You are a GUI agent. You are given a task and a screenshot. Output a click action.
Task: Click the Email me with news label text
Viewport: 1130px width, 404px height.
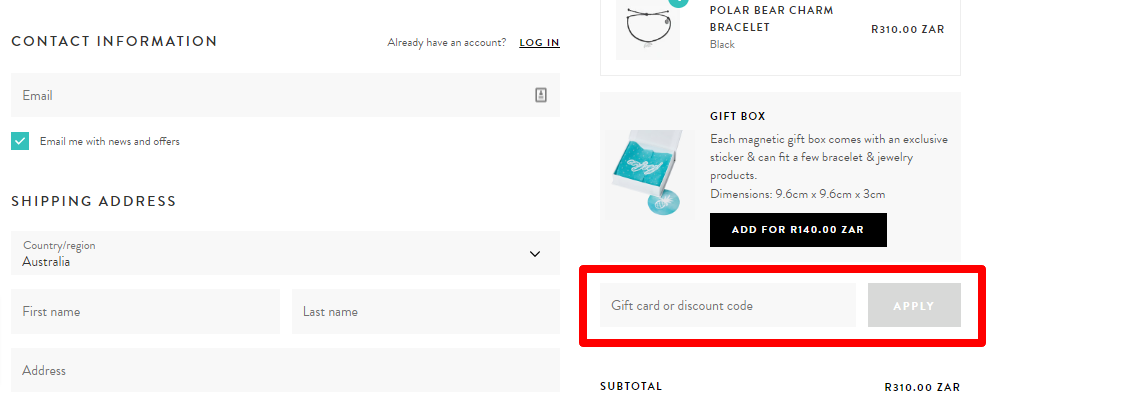pos(110,142)
